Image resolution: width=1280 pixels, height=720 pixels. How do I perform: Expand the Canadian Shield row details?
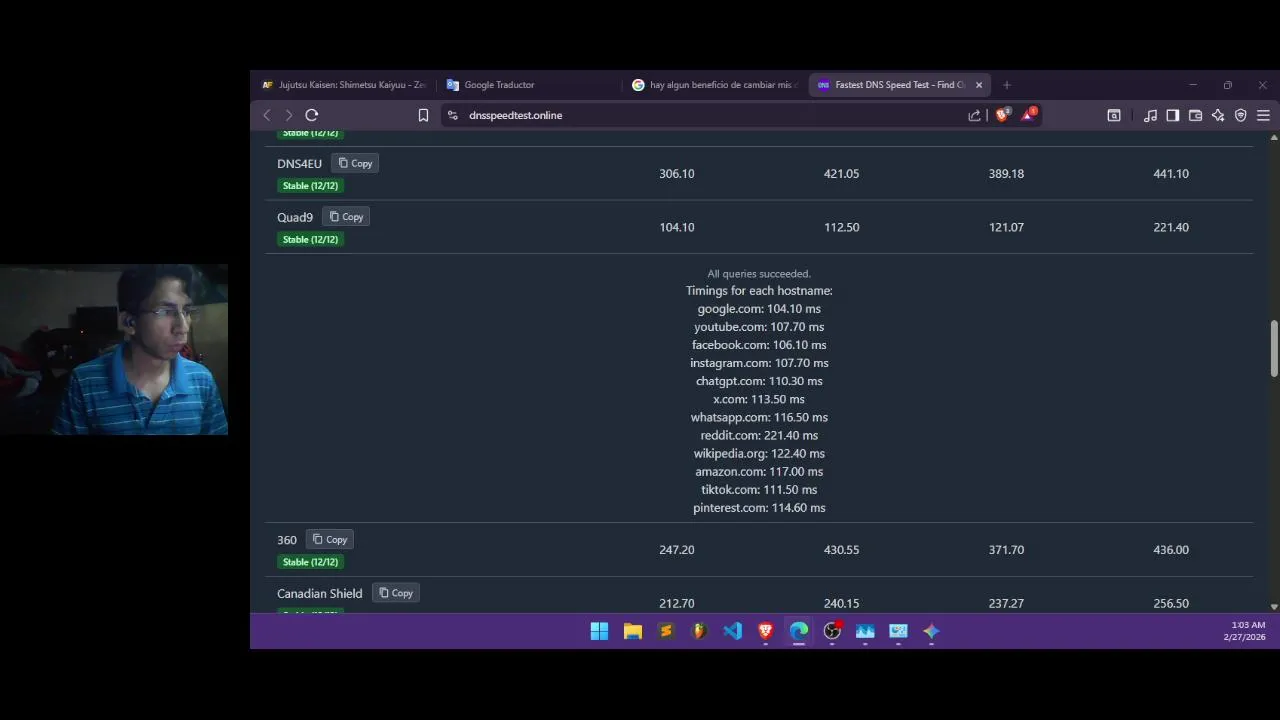tap(759, 595)
